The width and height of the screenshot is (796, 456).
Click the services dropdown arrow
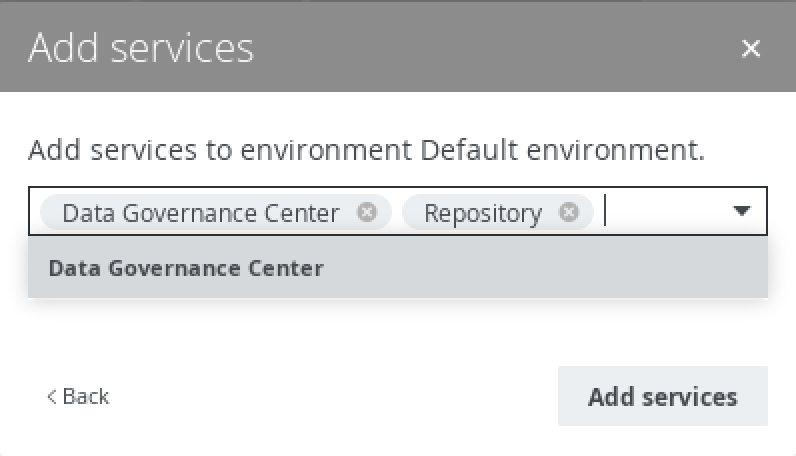tap(741, 211)
